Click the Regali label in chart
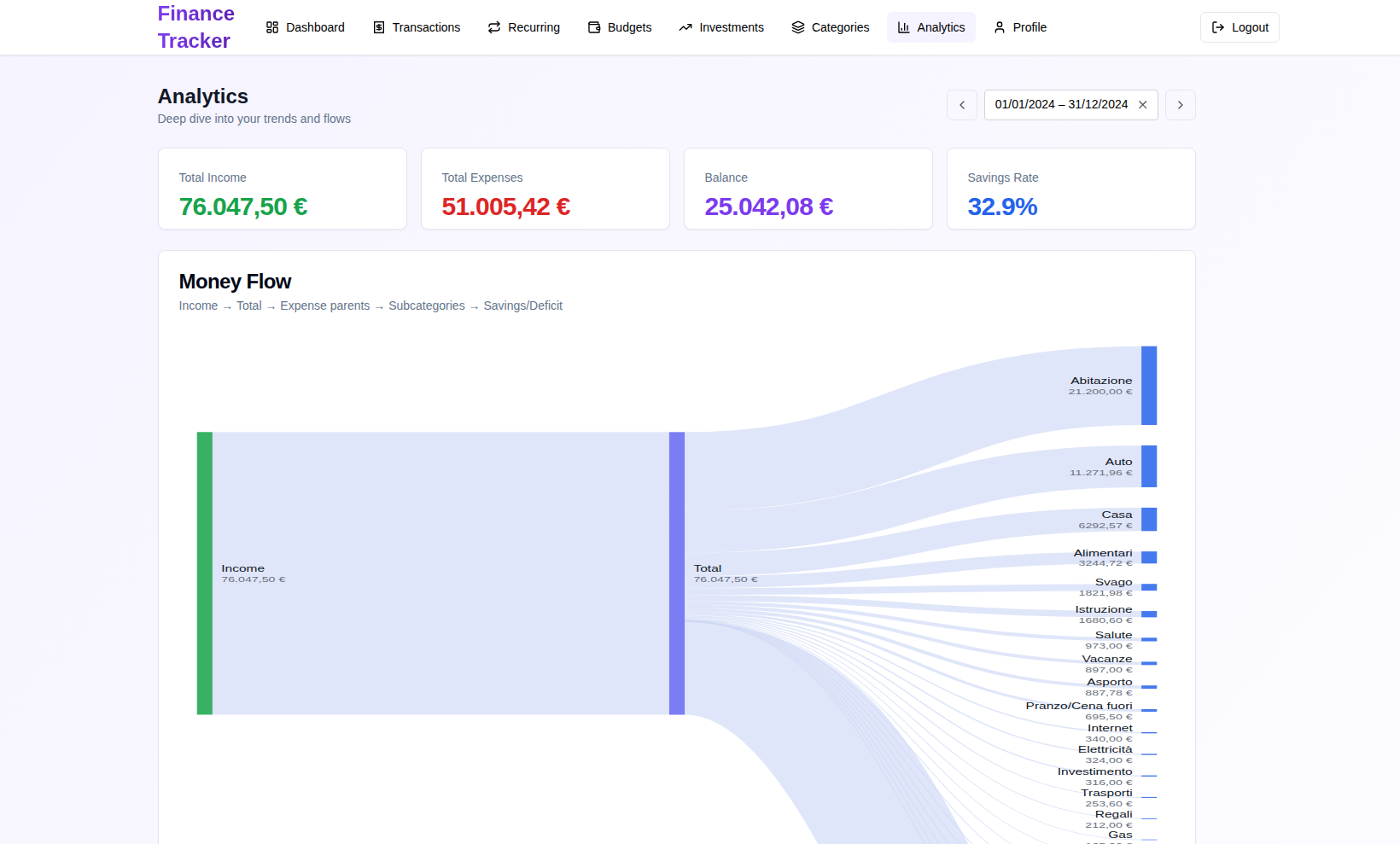1400x844 pixels. click(x=1114, y=814)
